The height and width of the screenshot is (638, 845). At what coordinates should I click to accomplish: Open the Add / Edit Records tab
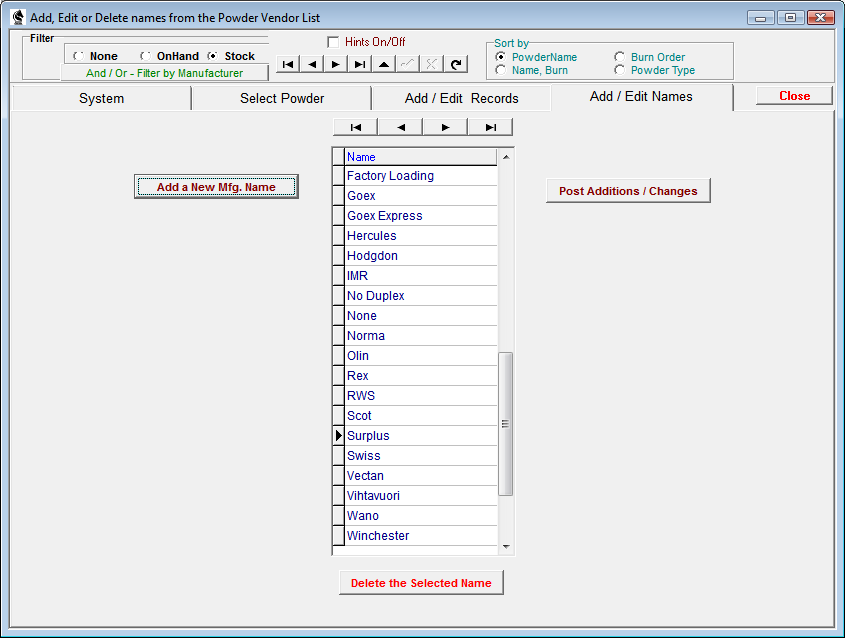tap(461, 99)
